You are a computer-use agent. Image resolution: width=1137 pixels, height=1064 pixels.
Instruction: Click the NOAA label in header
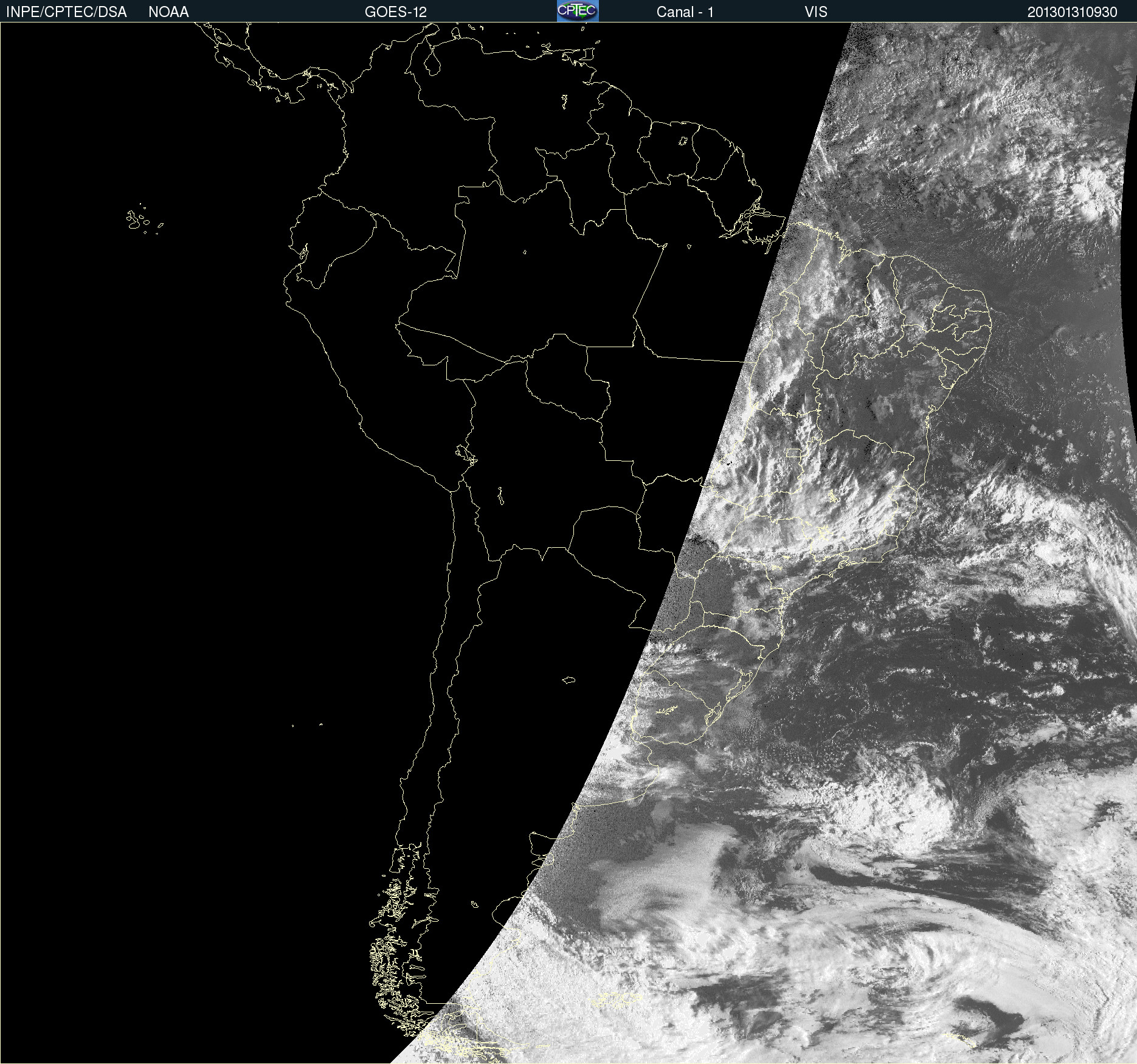[168, 12]
